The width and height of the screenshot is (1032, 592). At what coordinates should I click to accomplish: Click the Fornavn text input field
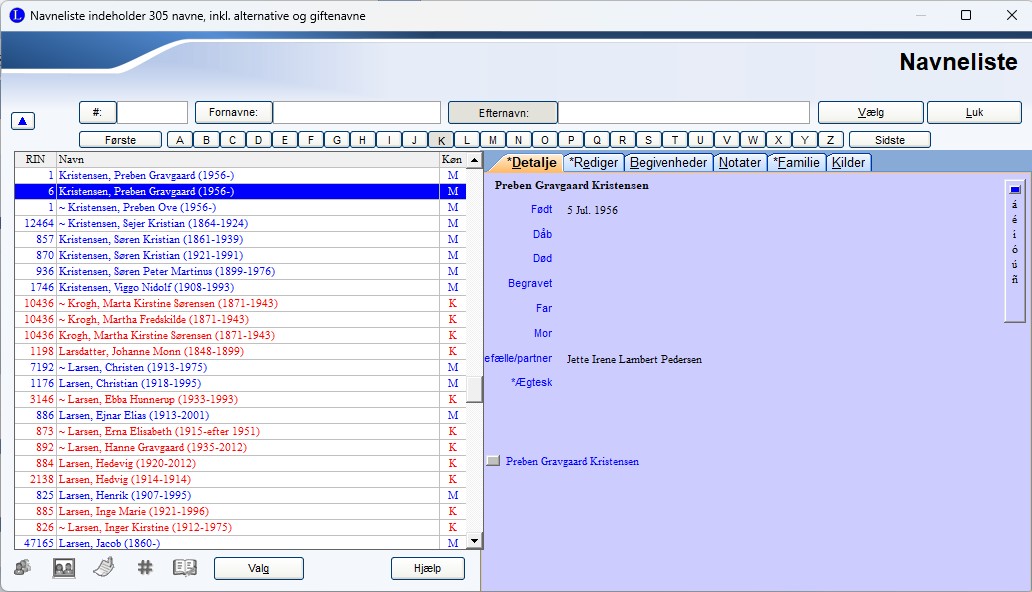357,113
